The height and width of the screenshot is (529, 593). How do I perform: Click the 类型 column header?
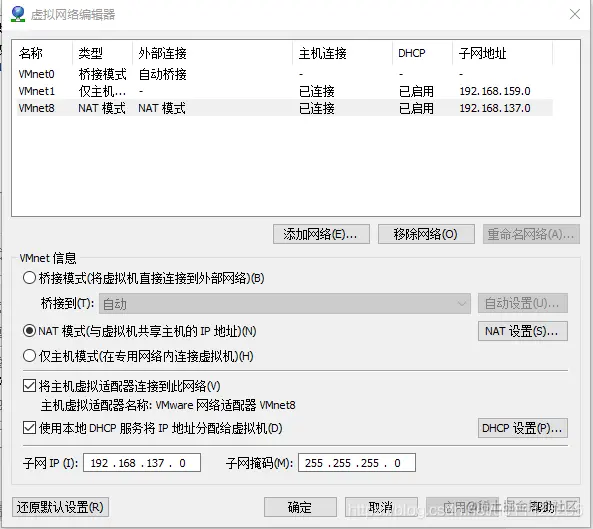click(x=102, y=53)
